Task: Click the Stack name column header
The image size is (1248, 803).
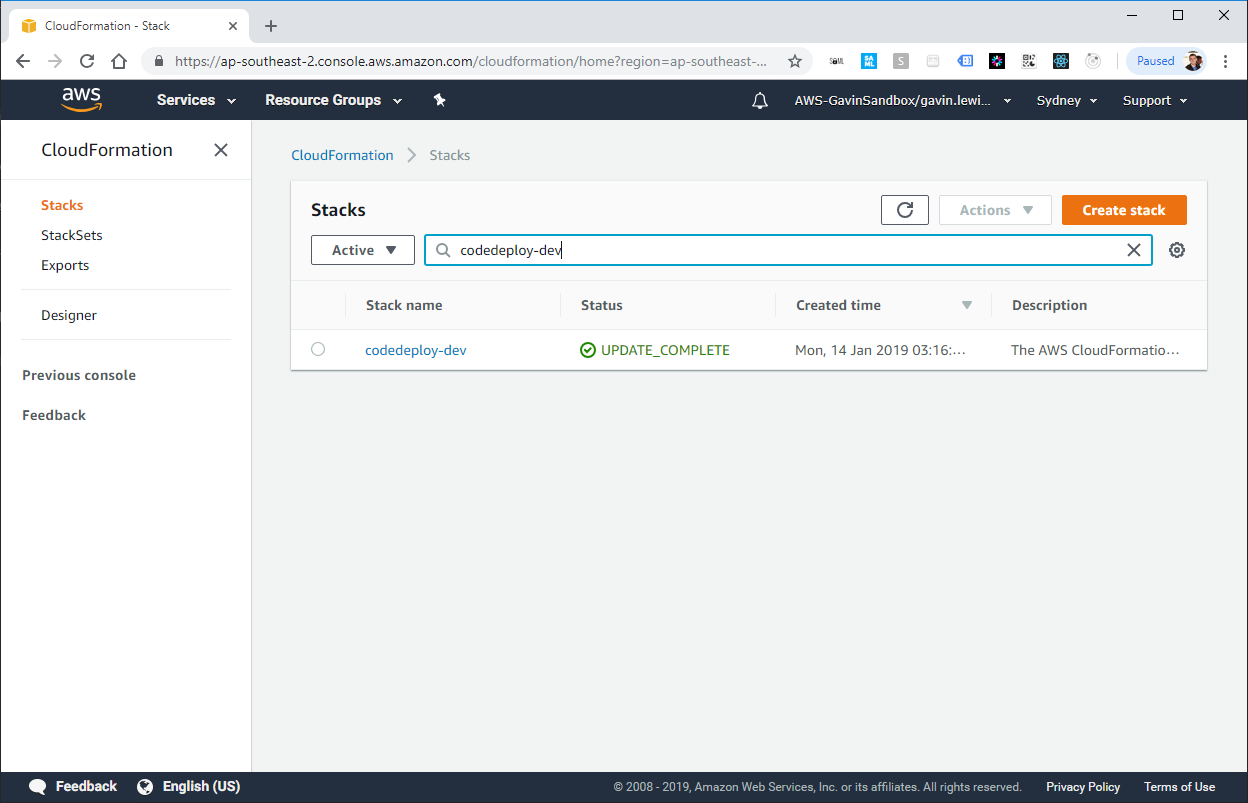Action: (x=404, y=305)
